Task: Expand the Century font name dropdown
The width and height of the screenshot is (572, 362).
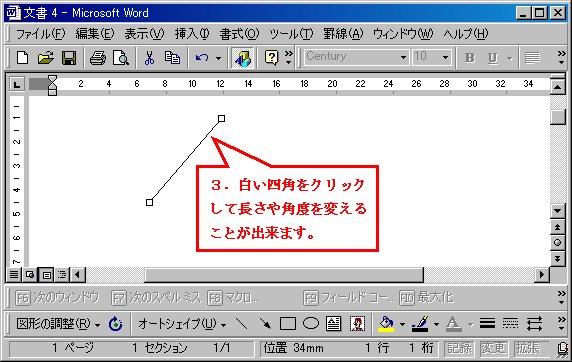Action: (403, 57)
